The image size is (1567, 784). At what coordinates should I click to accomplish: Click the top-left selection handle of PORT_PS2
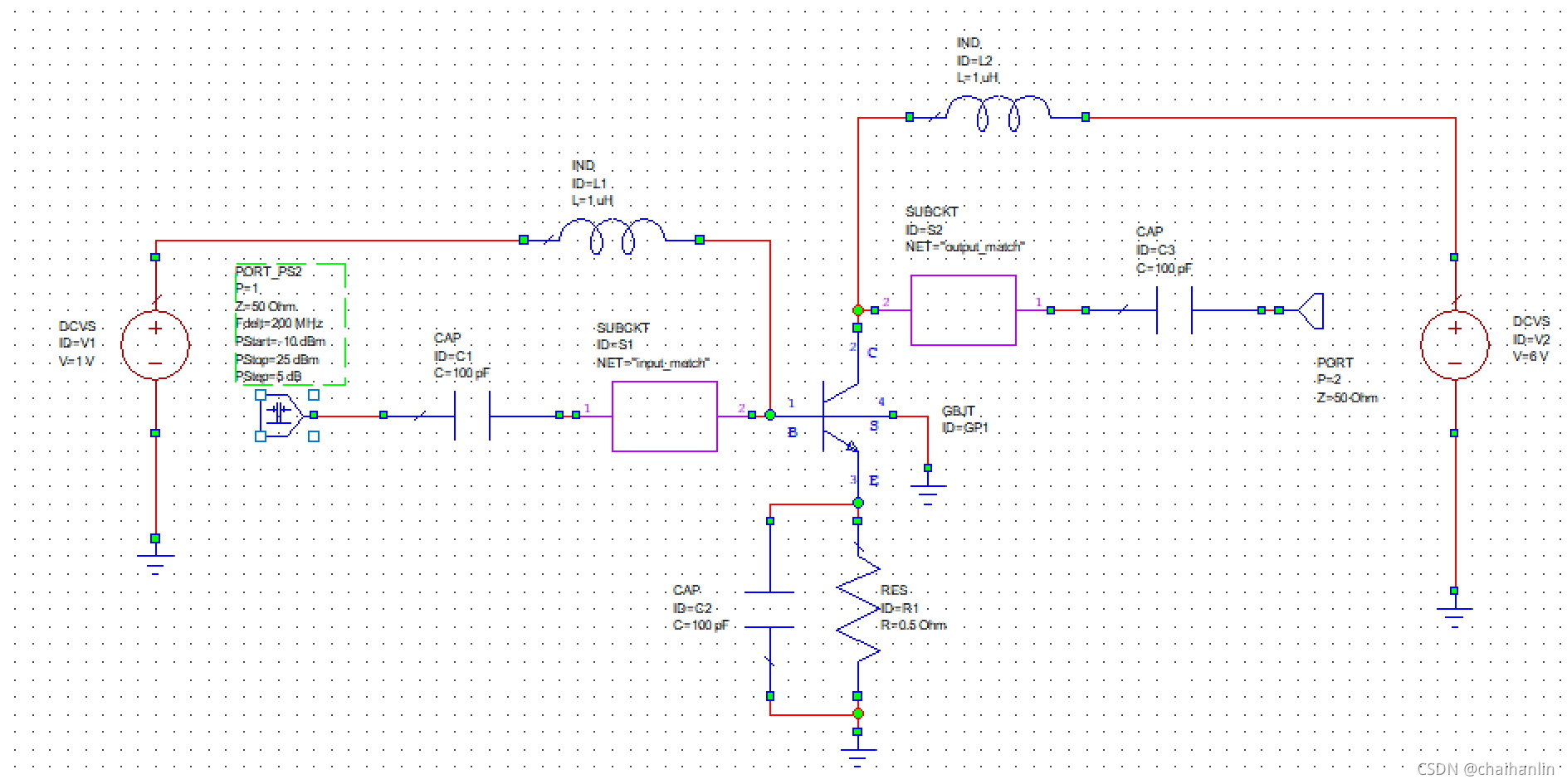[x=261, y=395]
